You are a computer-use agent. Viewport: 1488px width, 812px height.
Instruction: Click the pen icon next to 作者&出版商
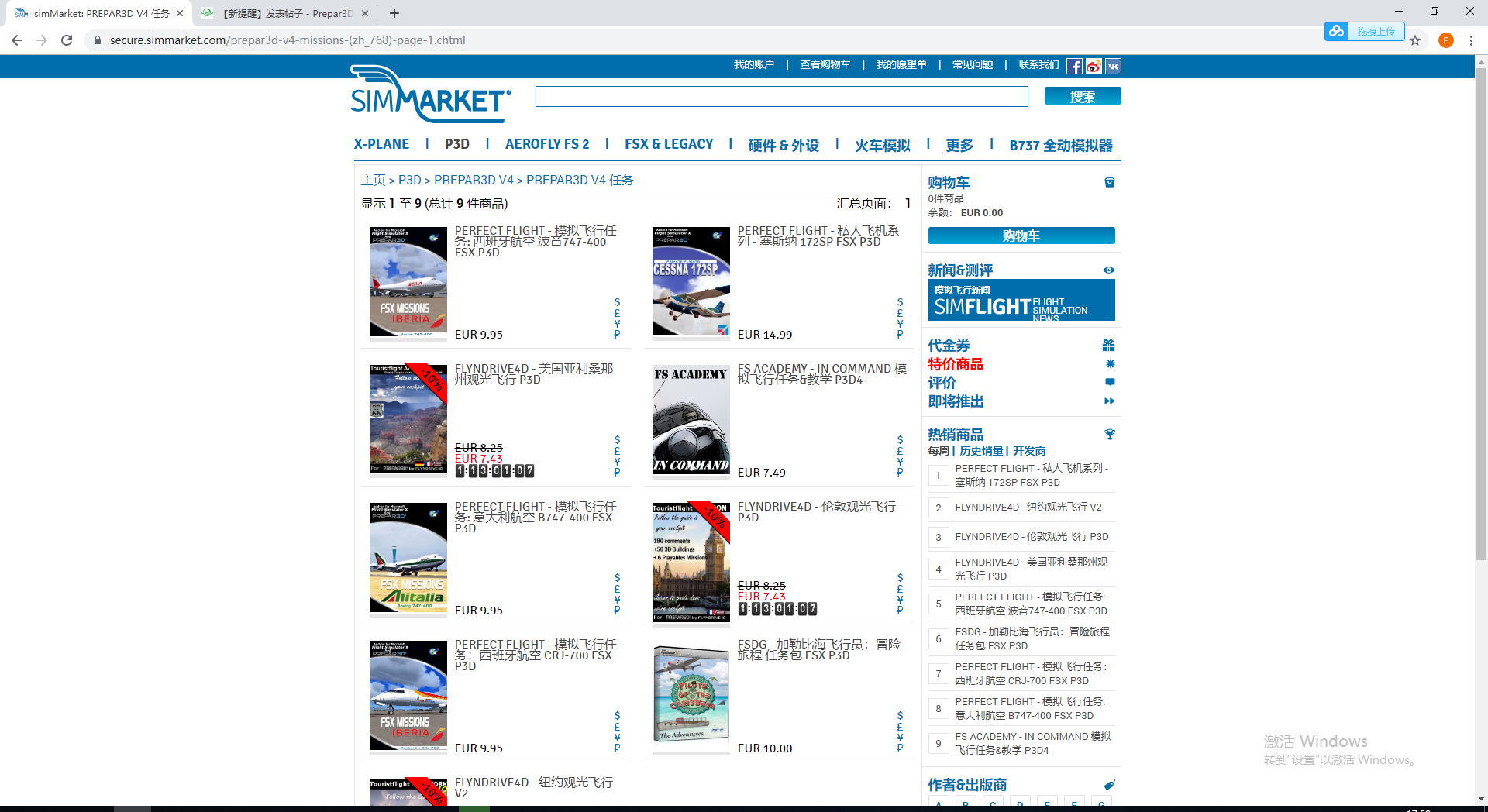(1110, 785)
